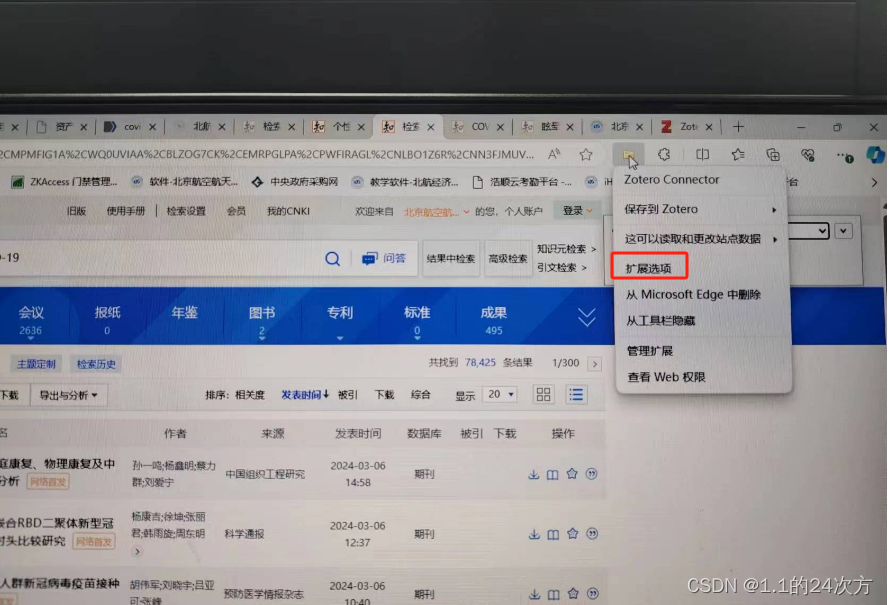This screenshot has height=605, width=889.
Task: Open the browser Extensions puzzle icon
Action: 664,154
